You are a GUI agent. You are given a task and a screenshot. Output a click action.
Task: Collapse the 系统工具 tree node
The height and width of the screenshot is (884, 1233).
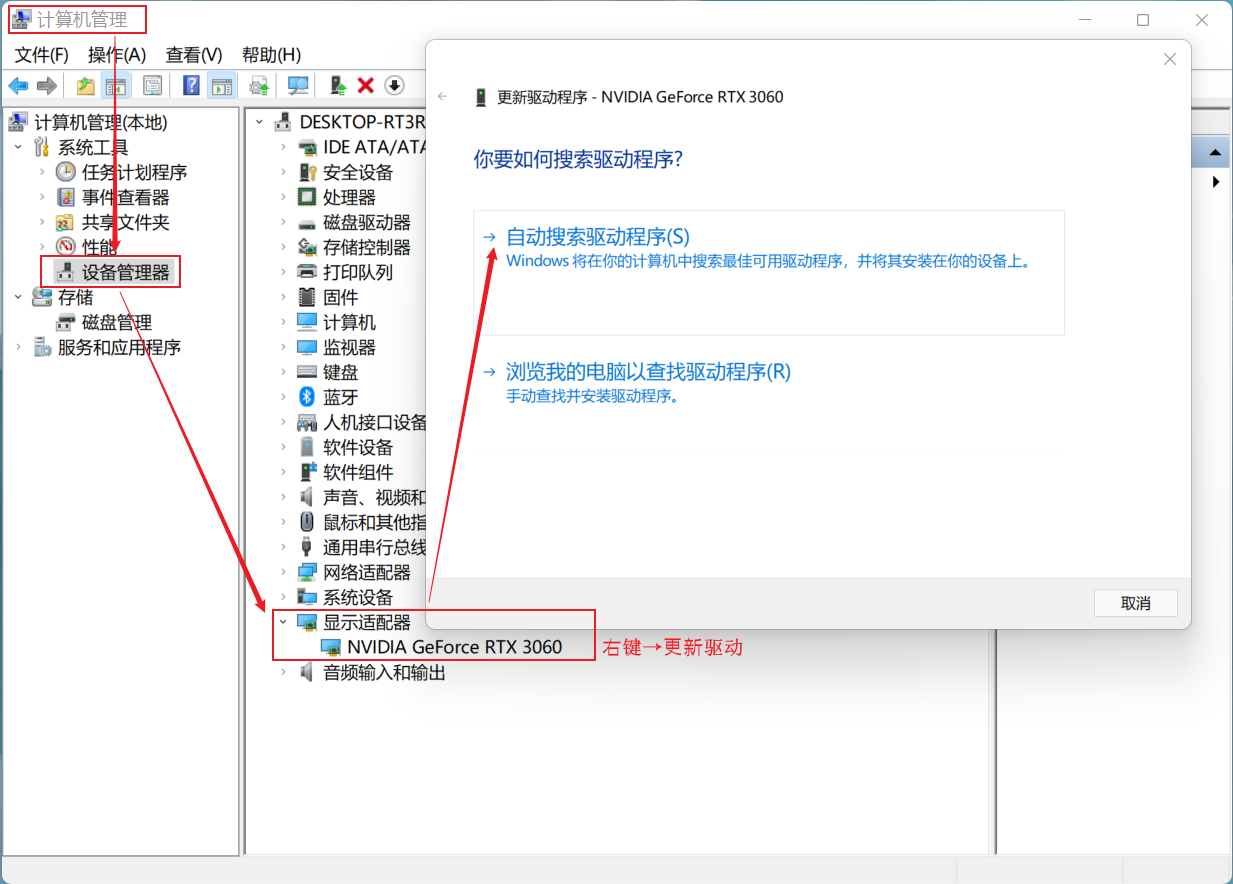(18, 147)
